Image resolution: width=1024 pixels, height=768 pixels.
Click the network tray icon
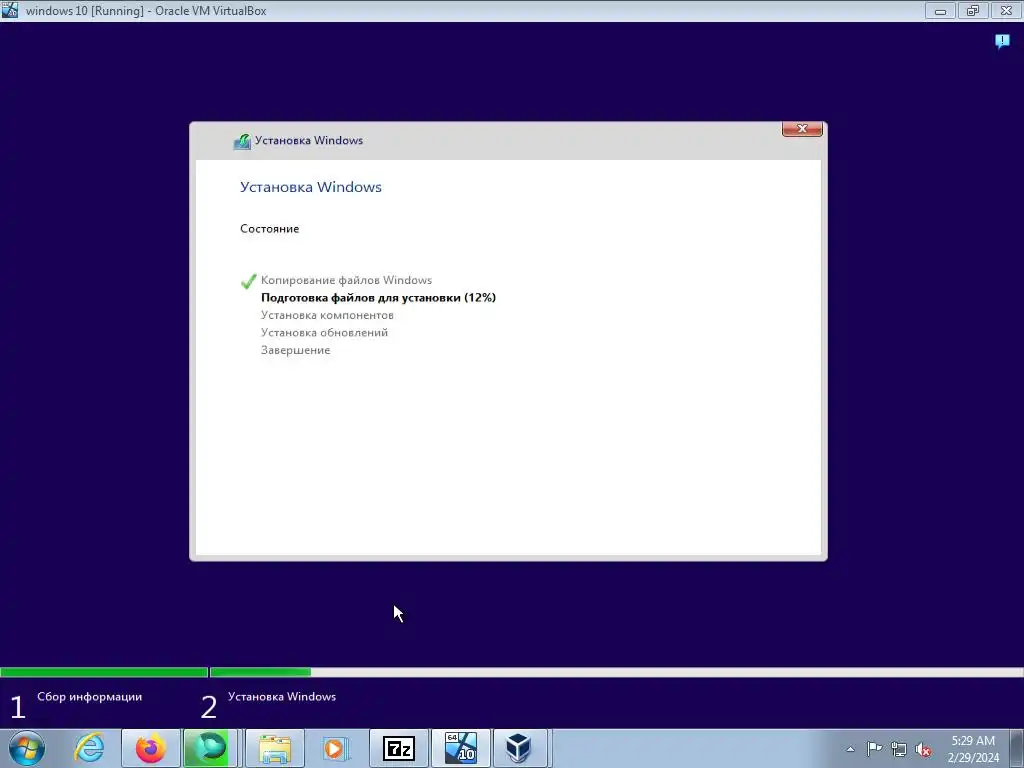coord(899,750)
